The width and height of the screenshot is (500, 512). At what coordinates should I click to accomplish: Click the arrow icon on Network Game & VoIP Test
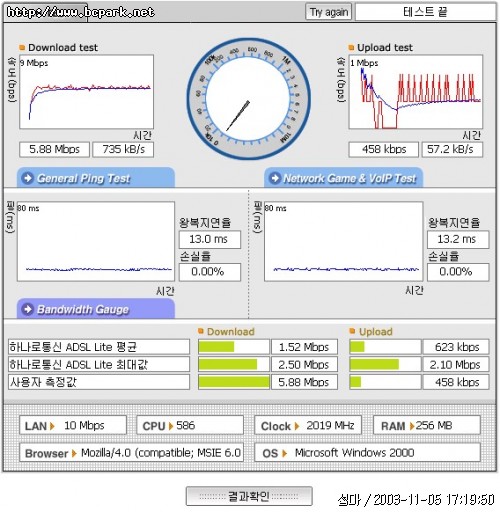(x=275, y=178)
